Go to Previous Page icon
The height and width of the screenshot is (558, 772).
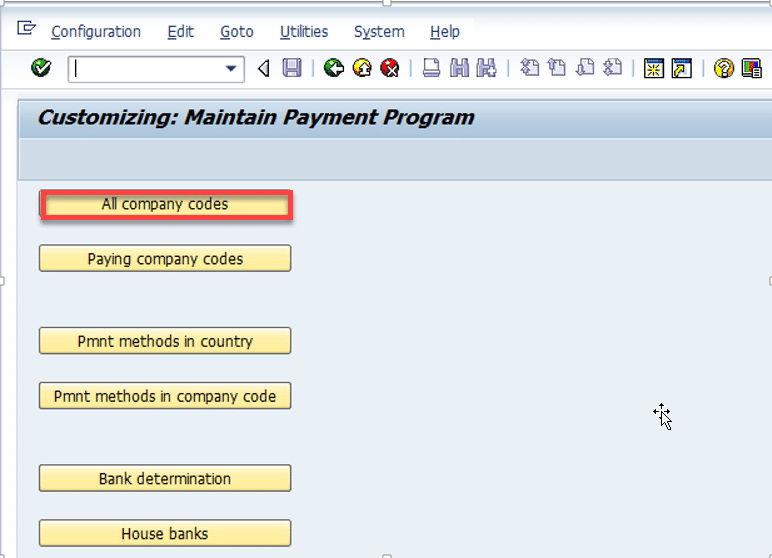[557, 67]
